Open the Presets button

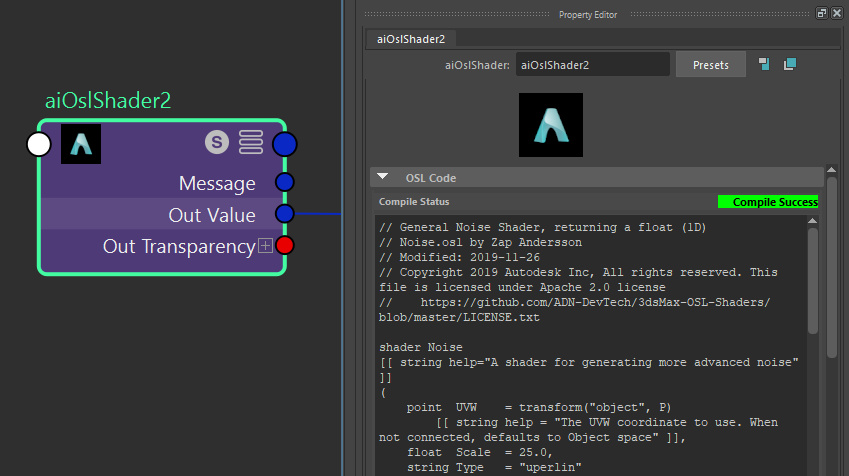710,64
